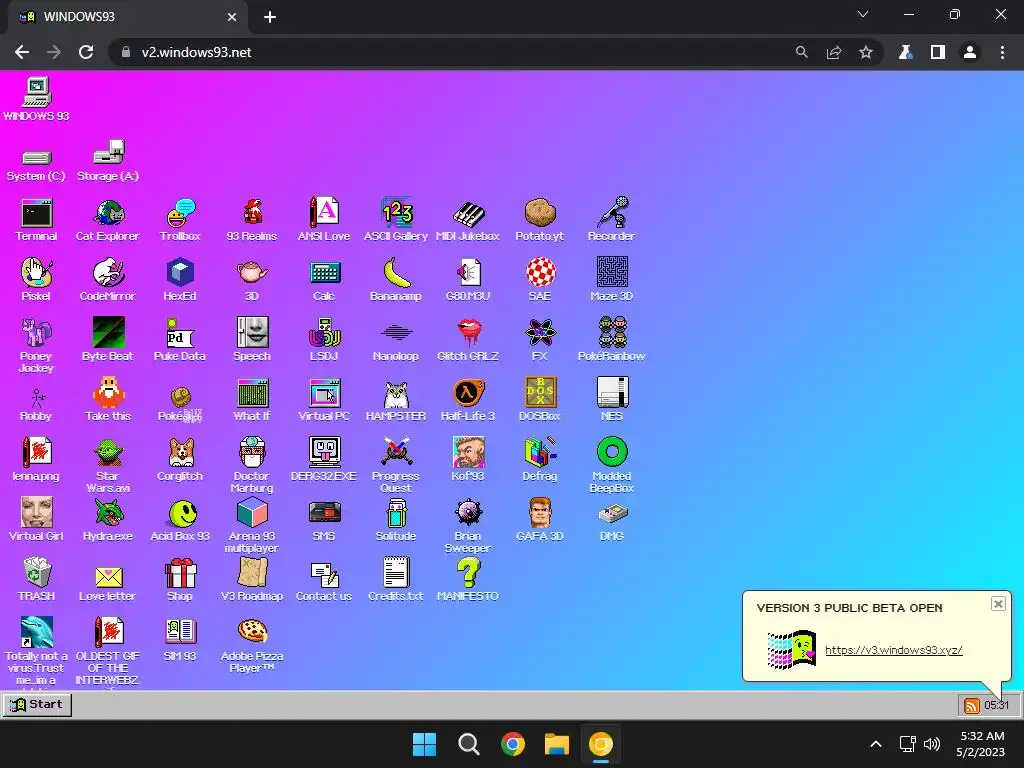Open the Shop gift box icon

click(180, 580)
